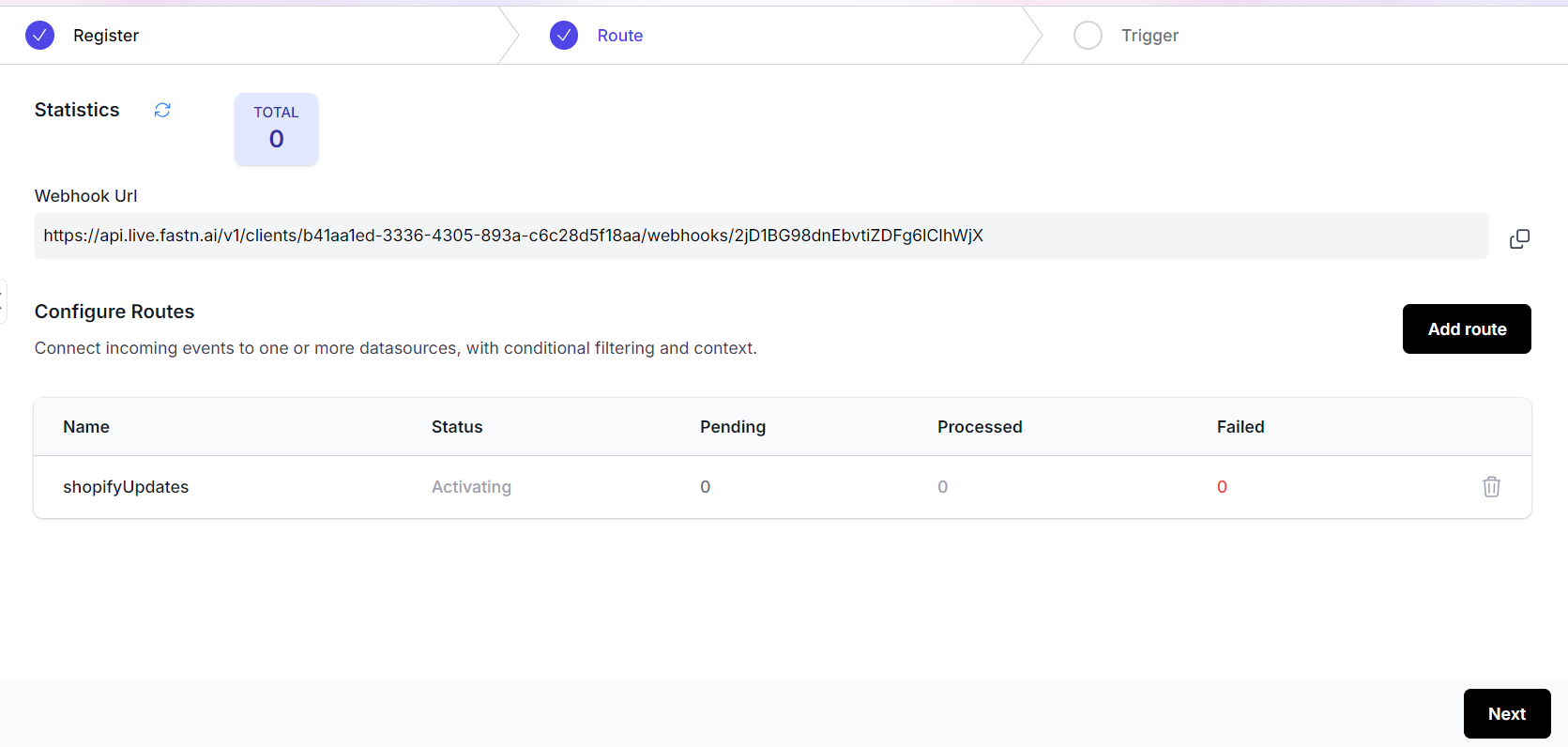Screen dimensions: 1568x747
Task: Click the Activating status text
Action: pyautogui.click(x=471, y=487)
